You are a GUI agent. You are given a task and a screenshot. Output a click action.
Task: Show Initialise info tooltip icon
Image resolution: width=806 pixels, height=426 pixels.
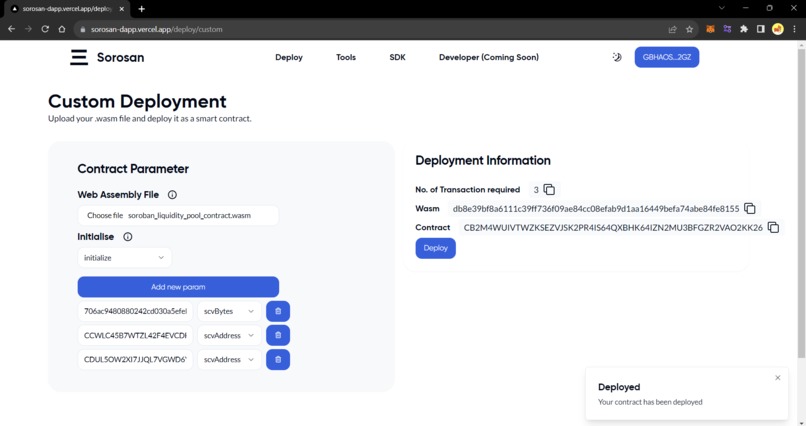(x=127, y=237)
